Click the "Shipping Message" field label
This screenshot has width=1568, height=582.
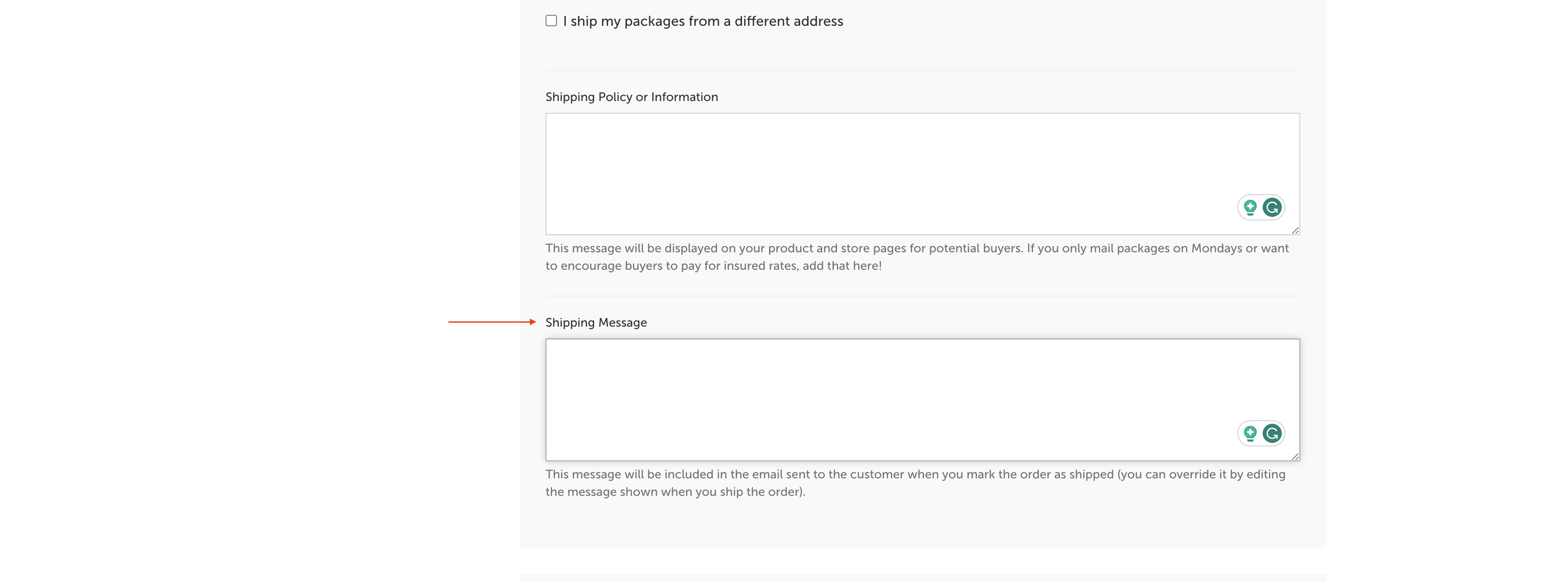(595, 322)
